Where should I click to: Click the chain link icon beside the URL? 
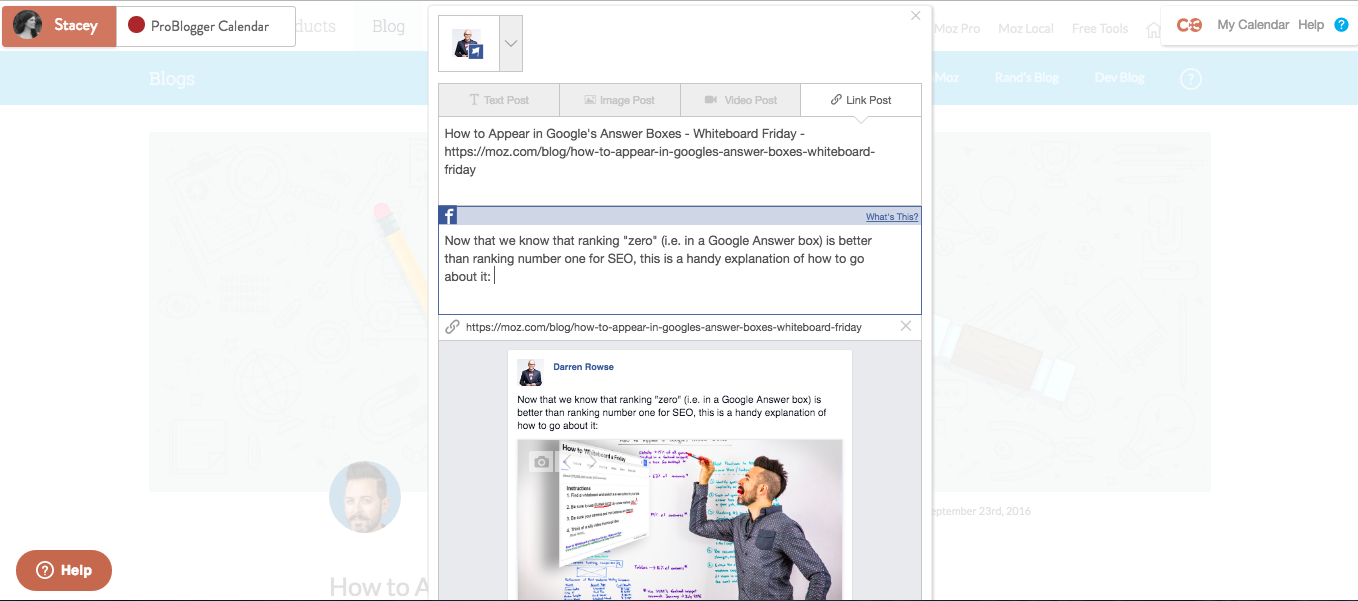point(452,327)
